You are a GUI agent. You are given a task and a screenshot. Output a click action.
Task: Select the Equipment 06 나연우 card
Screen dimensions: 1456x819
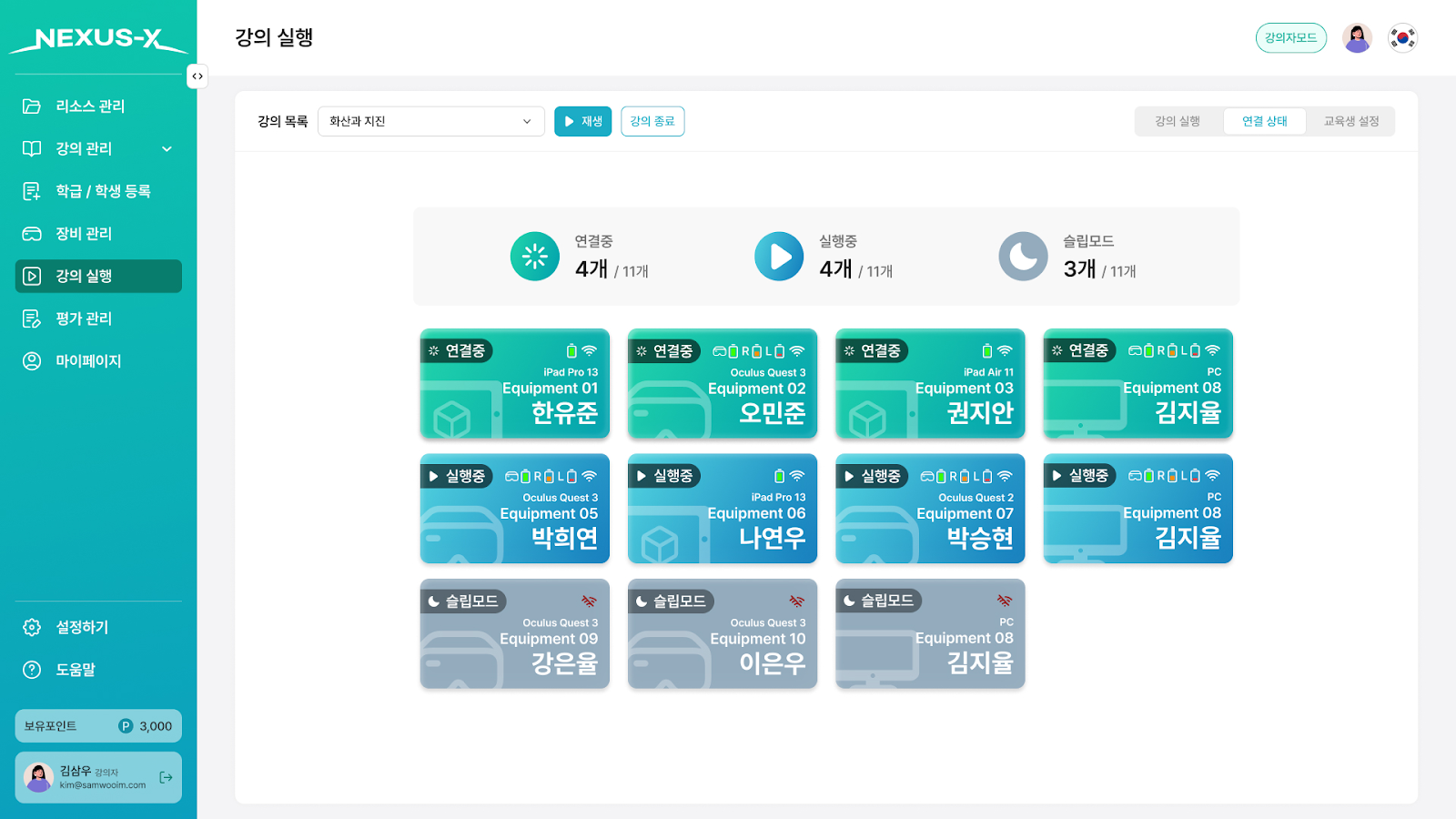click(x=723, y=509)
